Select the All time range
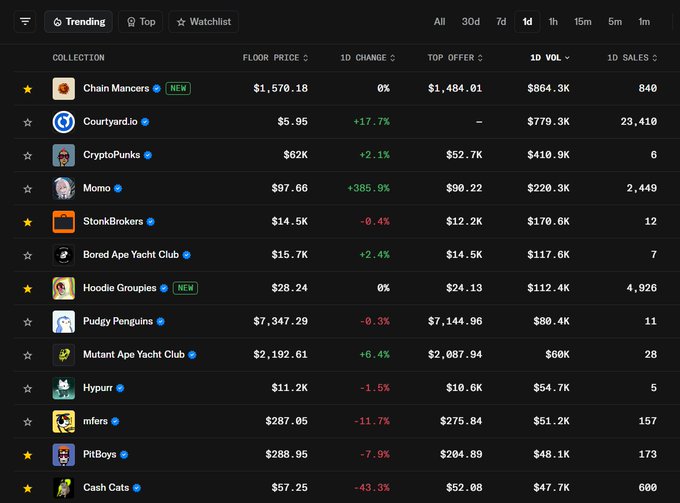Image resolution: width=680 pixels, height=503 pixels. [439, 22]
